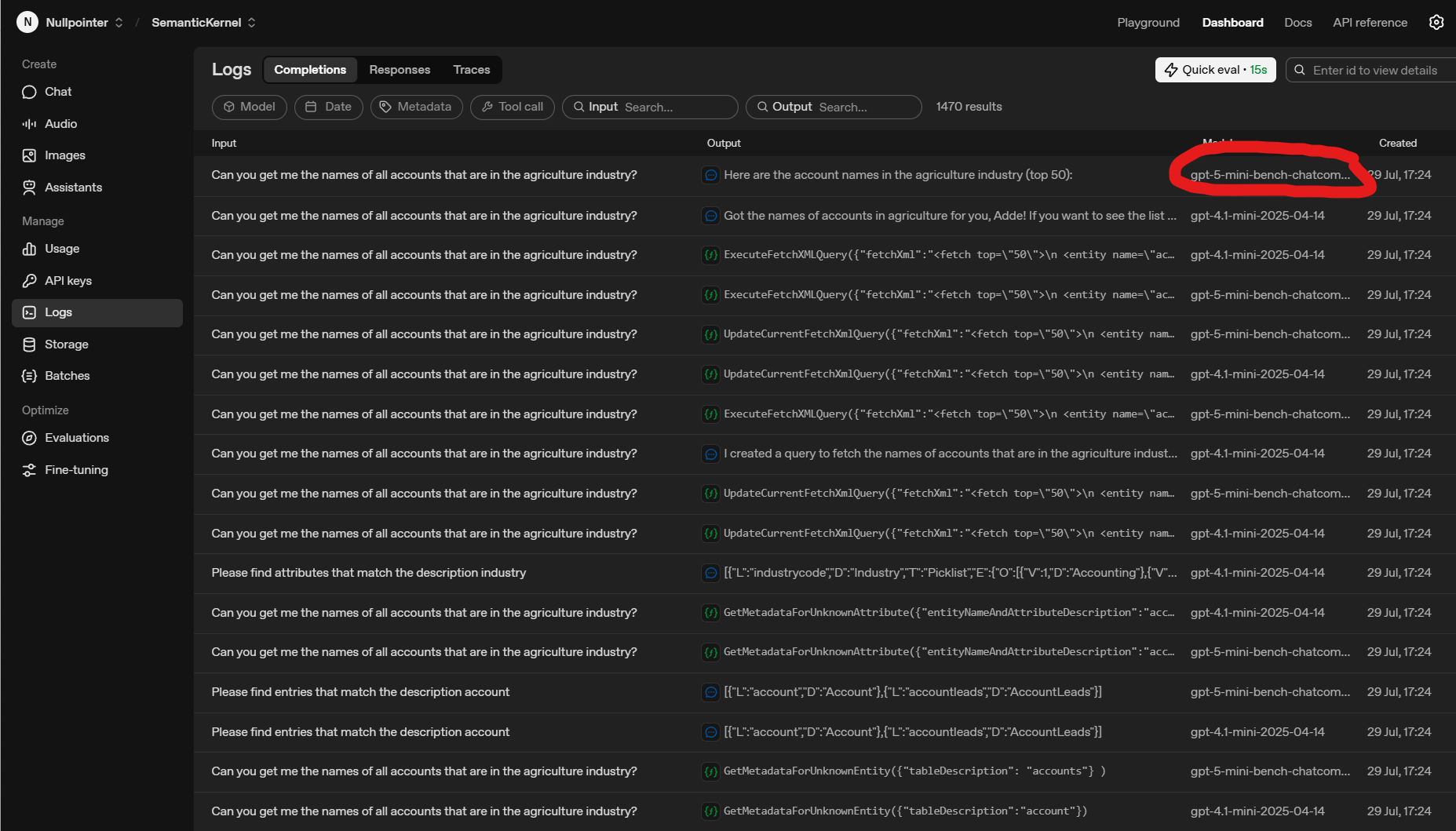The image size is (1456, 831).
Task: Select Logs in the sidebar
Action: click(97, 312)
